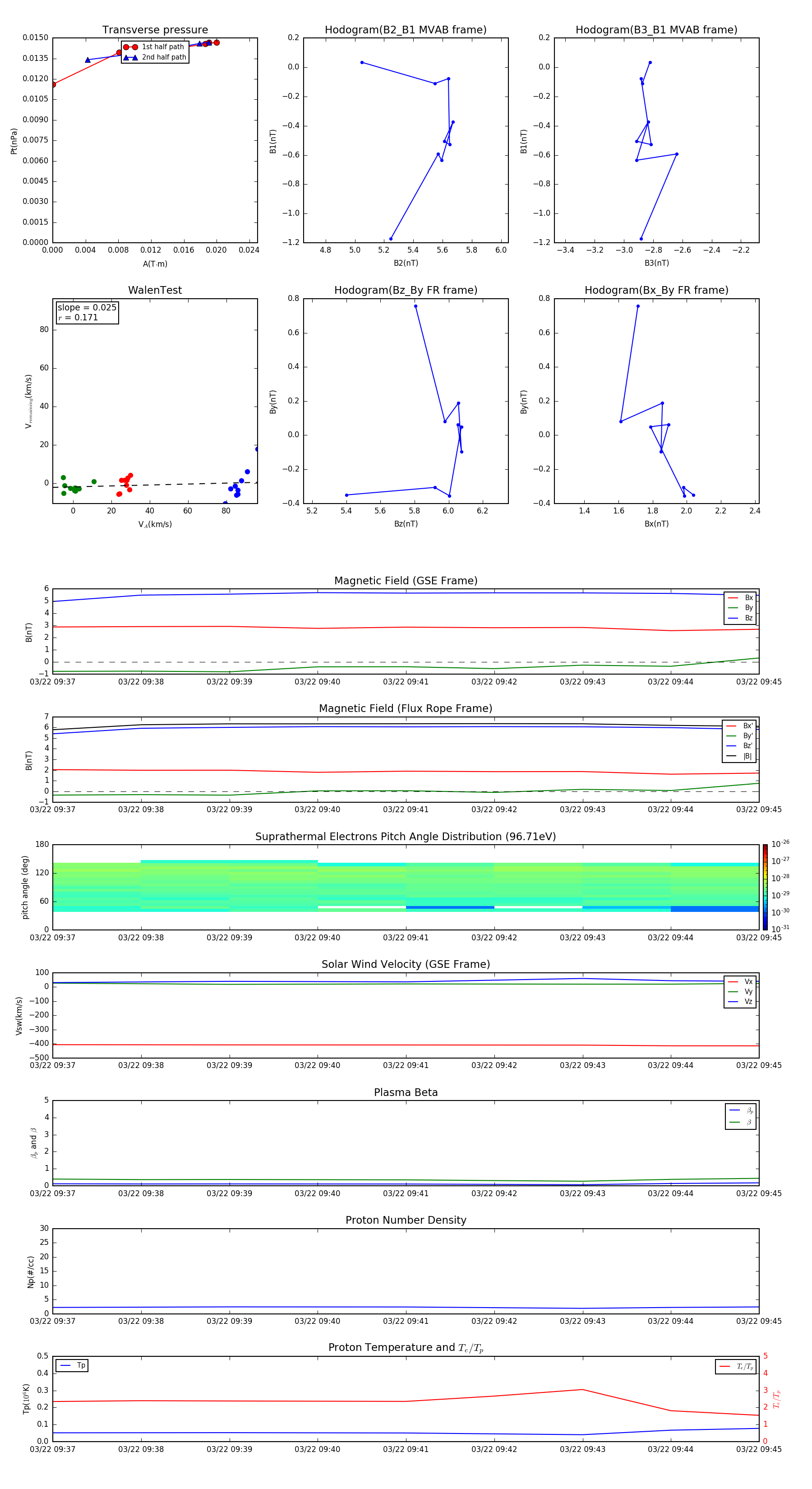Click the 'Hodogram(B3_B1 MVAB frame)' title
The height and width of the screenshot is (1489, 812).
coord(656,30)
